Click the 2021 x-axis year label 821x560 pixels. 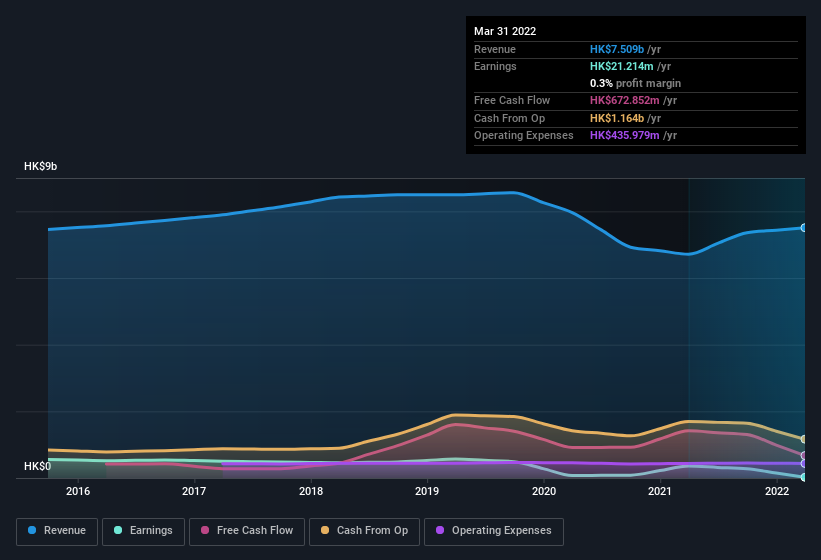click(660, 491)
